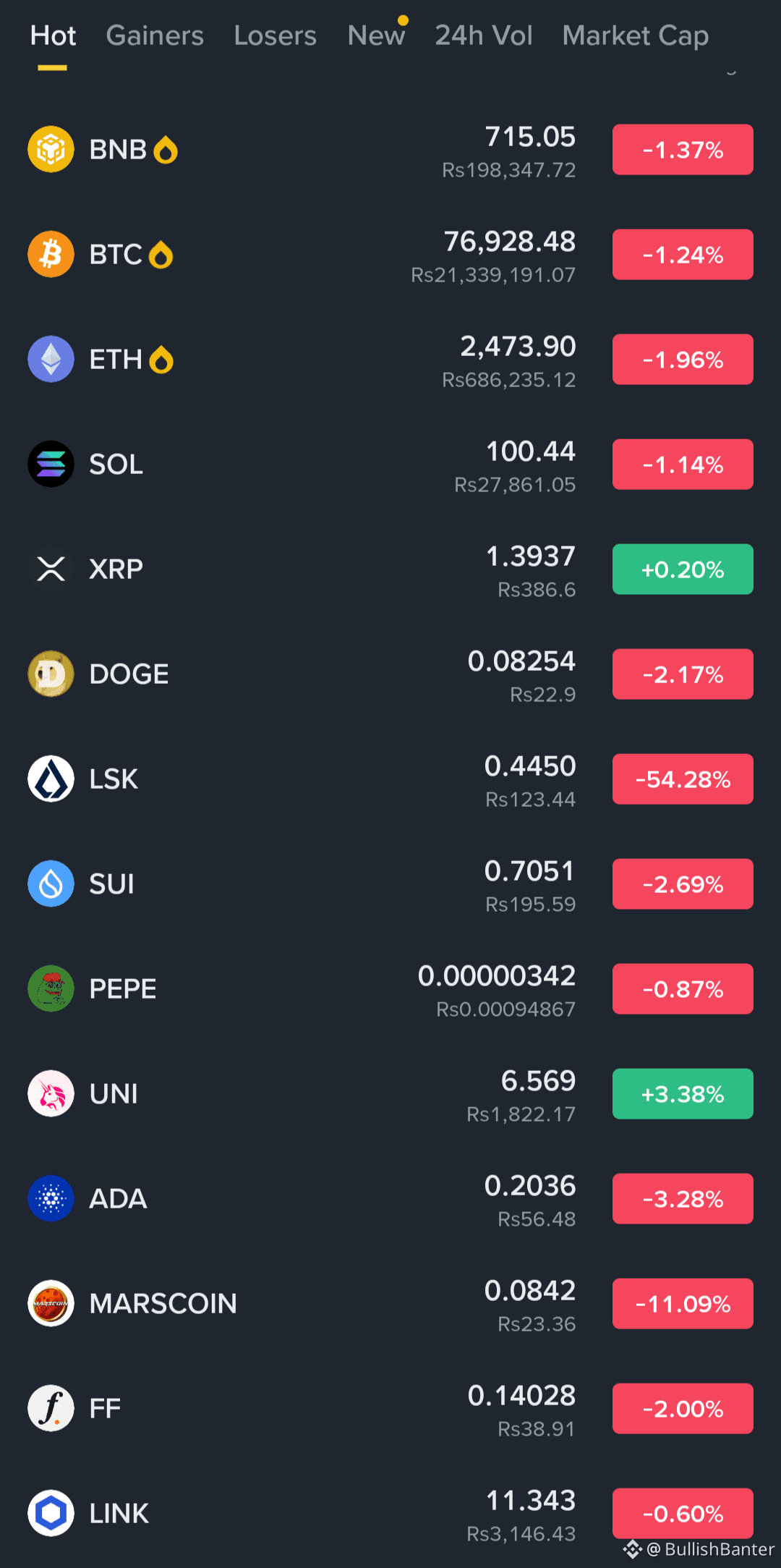Tap the XRP +0.20% change badge
The width and height of the screenshot is (781, 1568).
(x=683, y=569)
